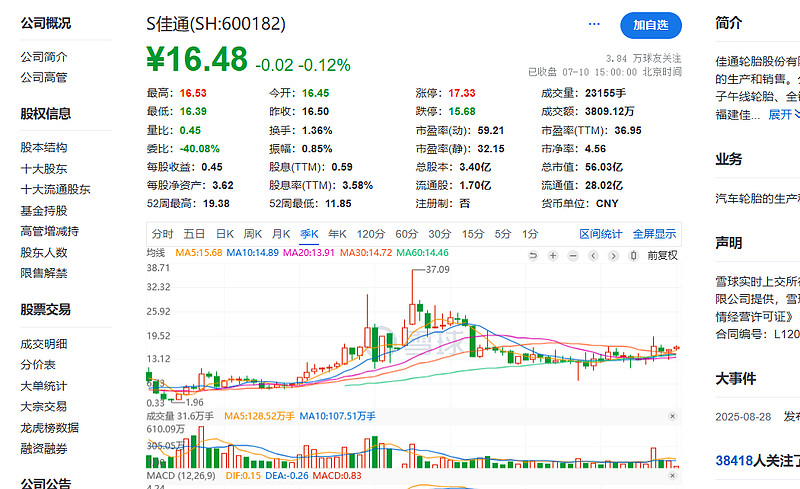Select the 五日 chart tab

[194, 234]
